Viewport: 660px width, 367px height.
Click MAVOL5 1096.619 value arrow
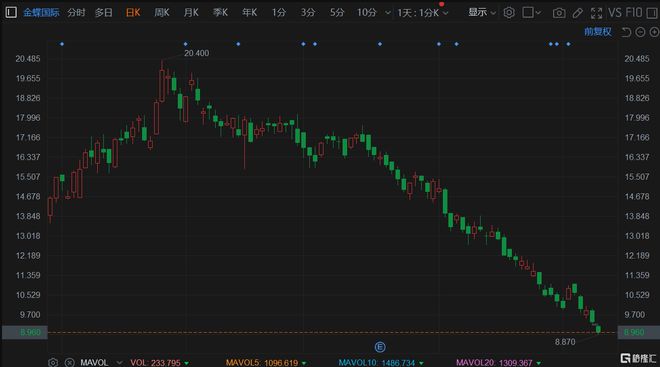pyautogui.click(x=303, y=363)
